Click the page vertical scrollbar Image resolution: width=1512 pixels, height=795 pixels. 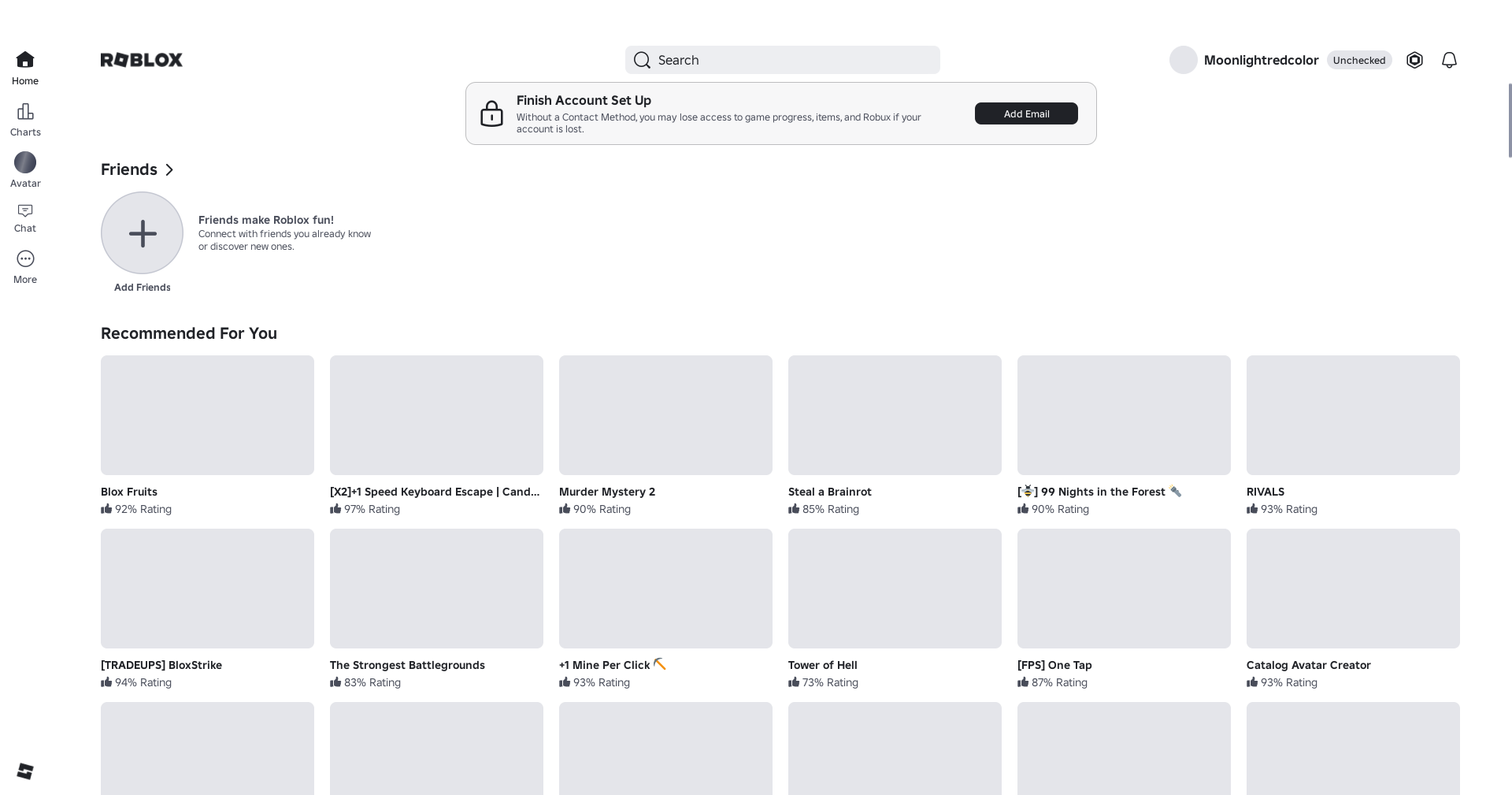click(x=1510, y=120)
